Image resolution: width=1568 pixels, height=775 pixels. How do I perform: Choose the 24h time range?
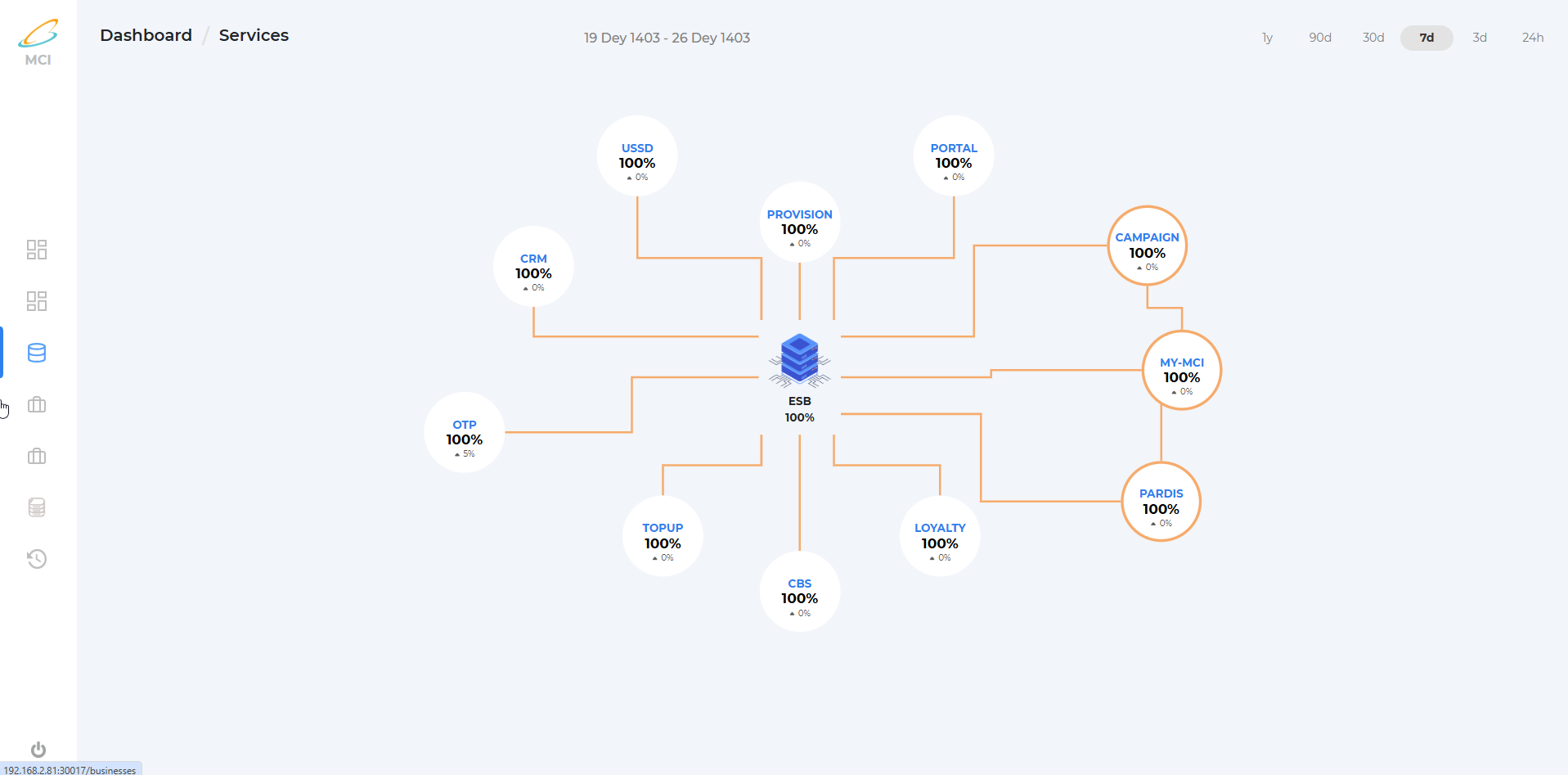pyautogui.click(x=1532, y=38)
